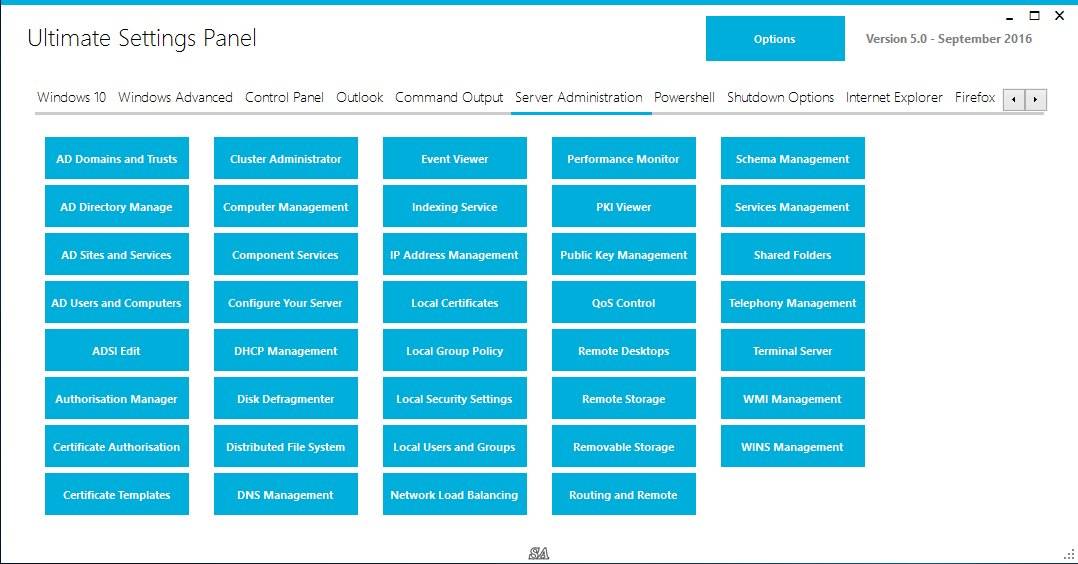Image resolution: width=1078 pixels, height=564 pixels.
Task: Launch Remote Desktops
Action: [x=624, y=350]
